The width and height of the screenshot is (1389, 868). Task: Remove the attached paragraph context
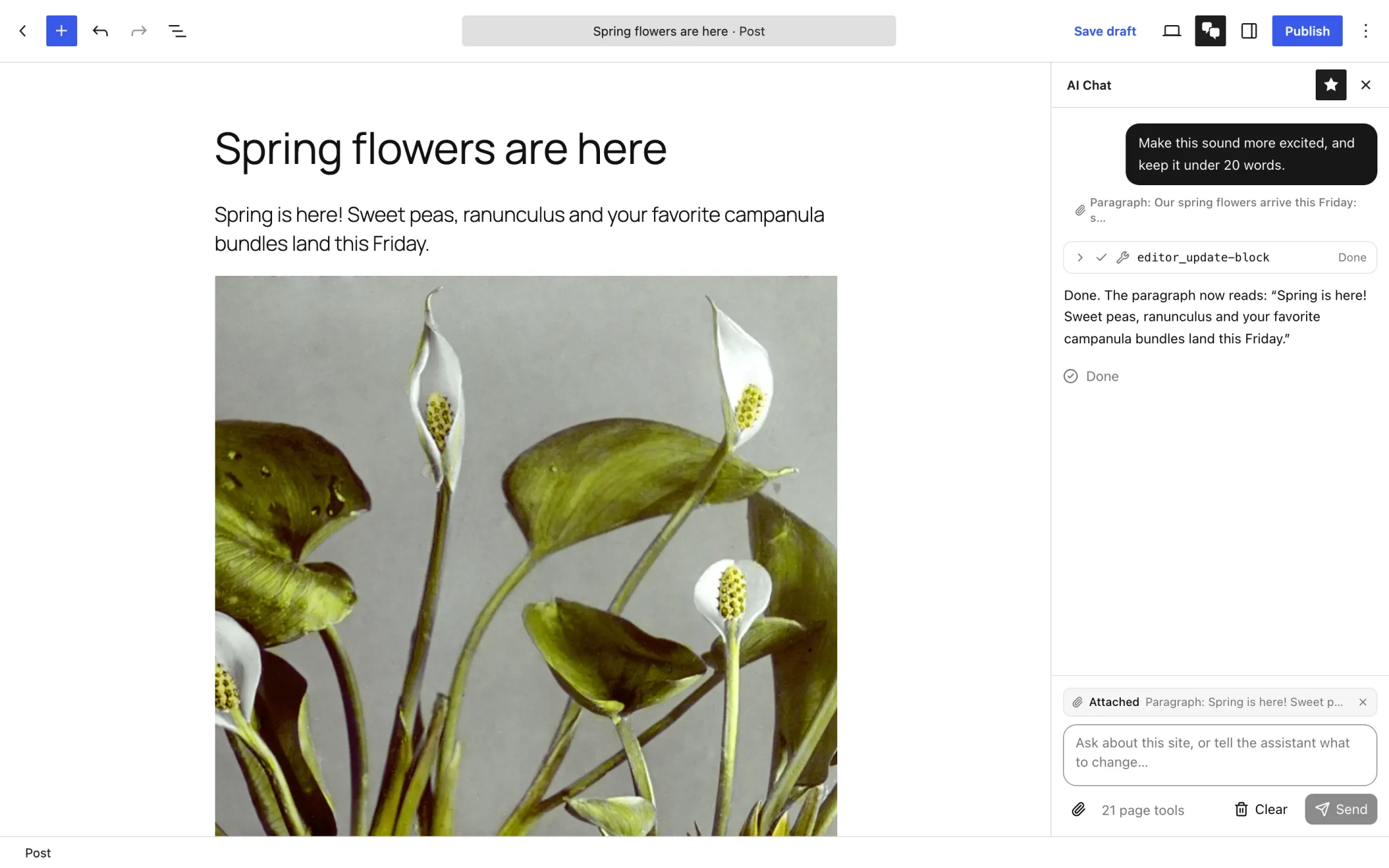1363,702
